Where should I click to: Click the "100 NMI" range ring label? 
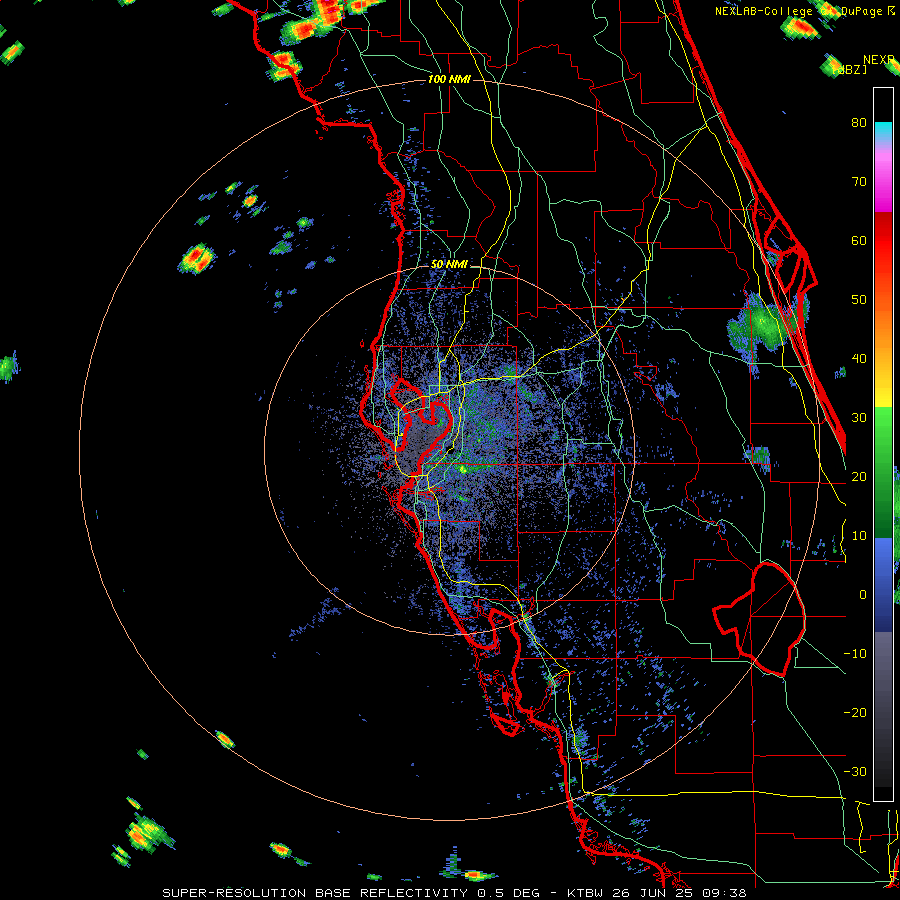[449, 79]
